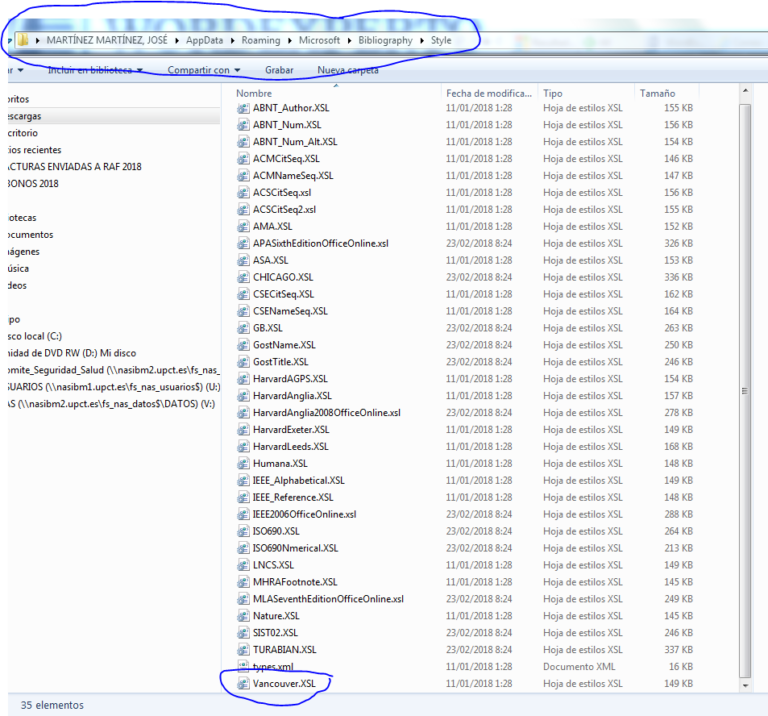Click the CHICAGO.XSL file icon
768x716 pixels.
click(243, 277)
